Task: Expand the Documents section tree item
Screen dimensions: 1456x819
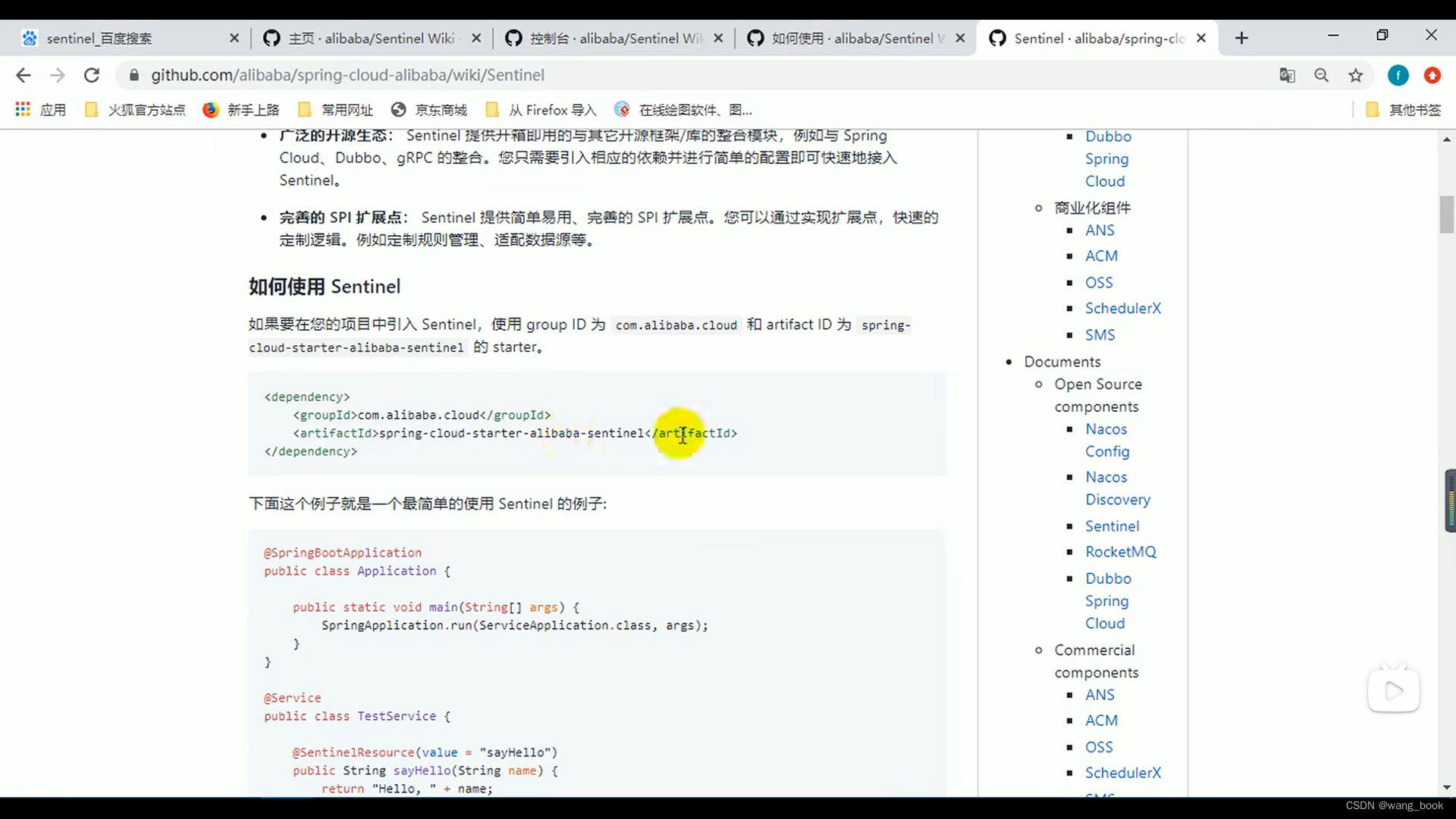Action: coord(1062,361)
